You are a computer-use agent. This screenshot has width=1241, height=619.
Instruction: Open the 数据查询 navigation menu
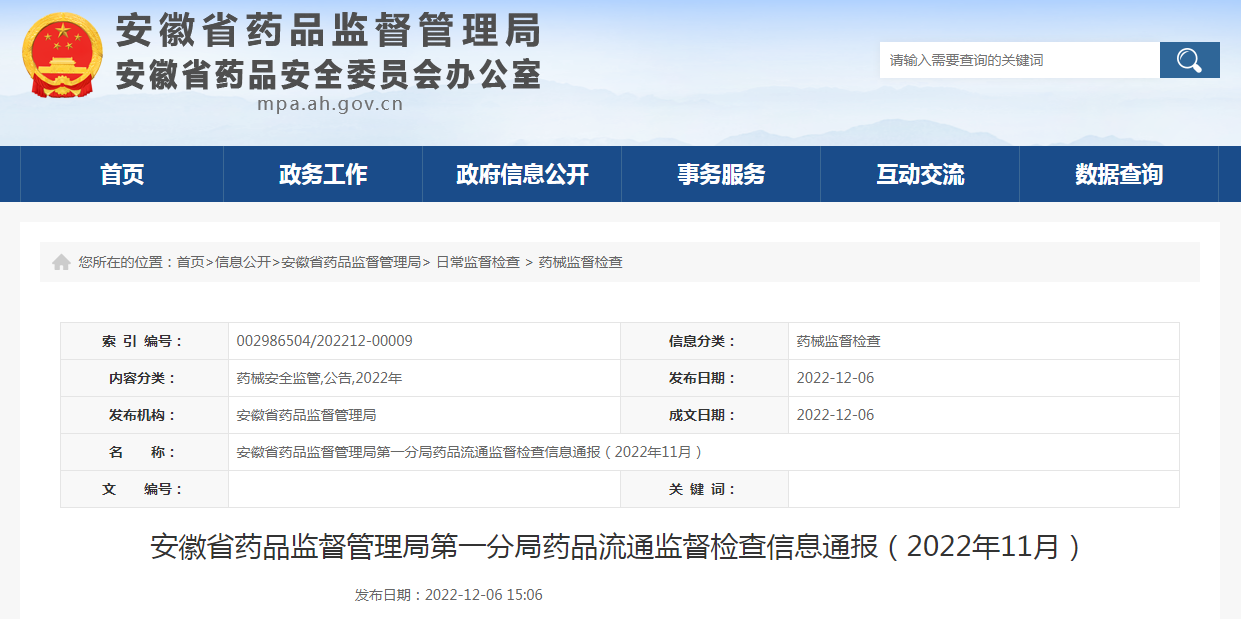click(x=1119, y=174)
